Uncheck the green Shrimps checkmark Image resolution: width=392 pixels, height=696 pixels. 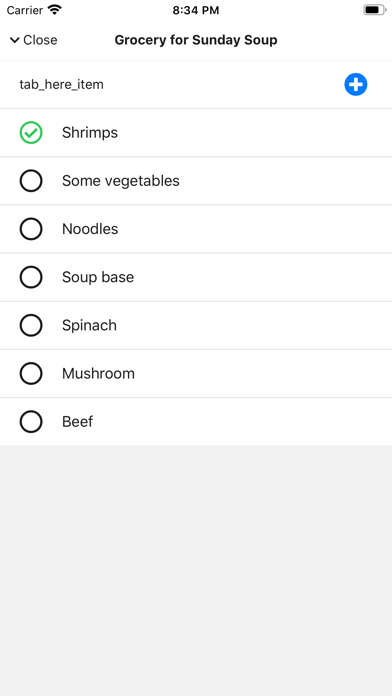click(31, 133)
